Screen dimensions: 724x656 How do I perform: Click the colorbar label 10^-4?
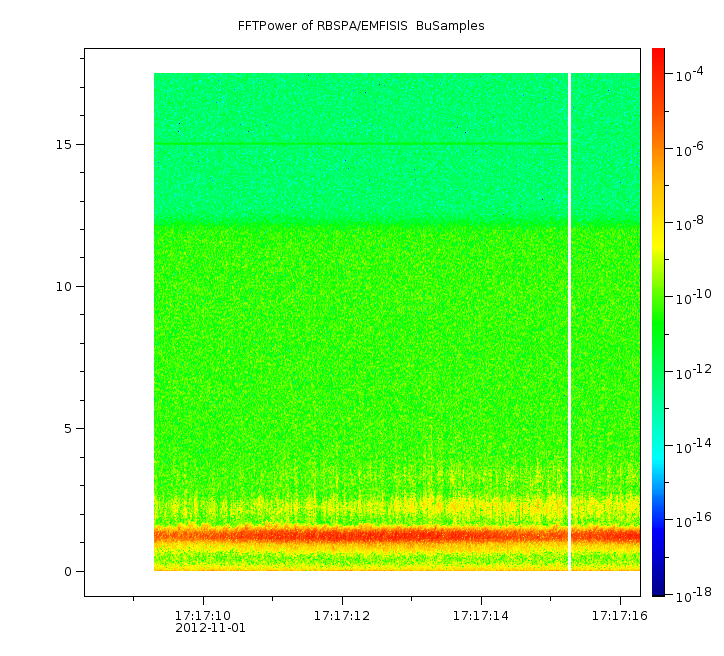click(x=690, y=74)
